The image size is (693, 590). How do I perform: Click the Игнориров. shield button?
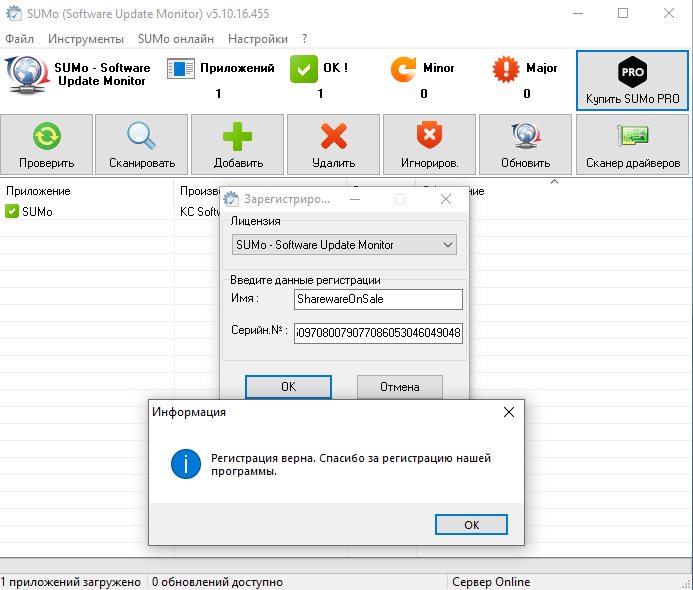(429, 145)
